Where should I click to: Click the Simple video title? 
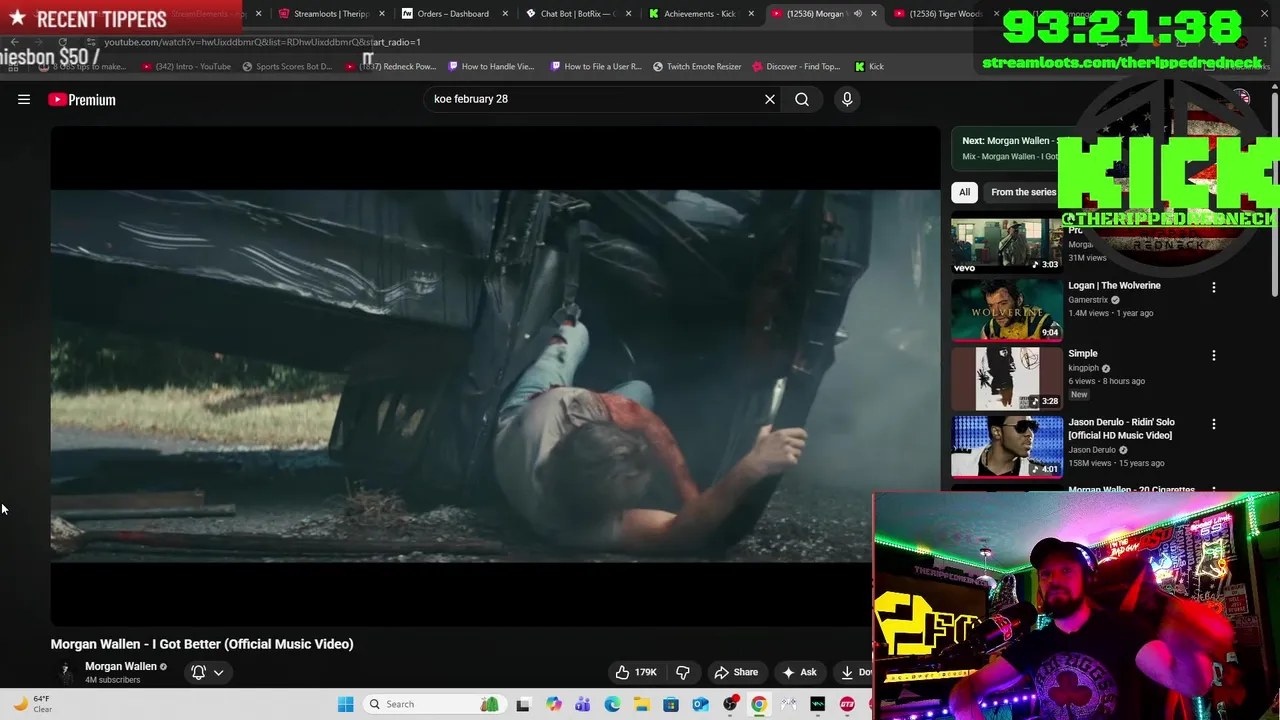tap(1082, 354)
